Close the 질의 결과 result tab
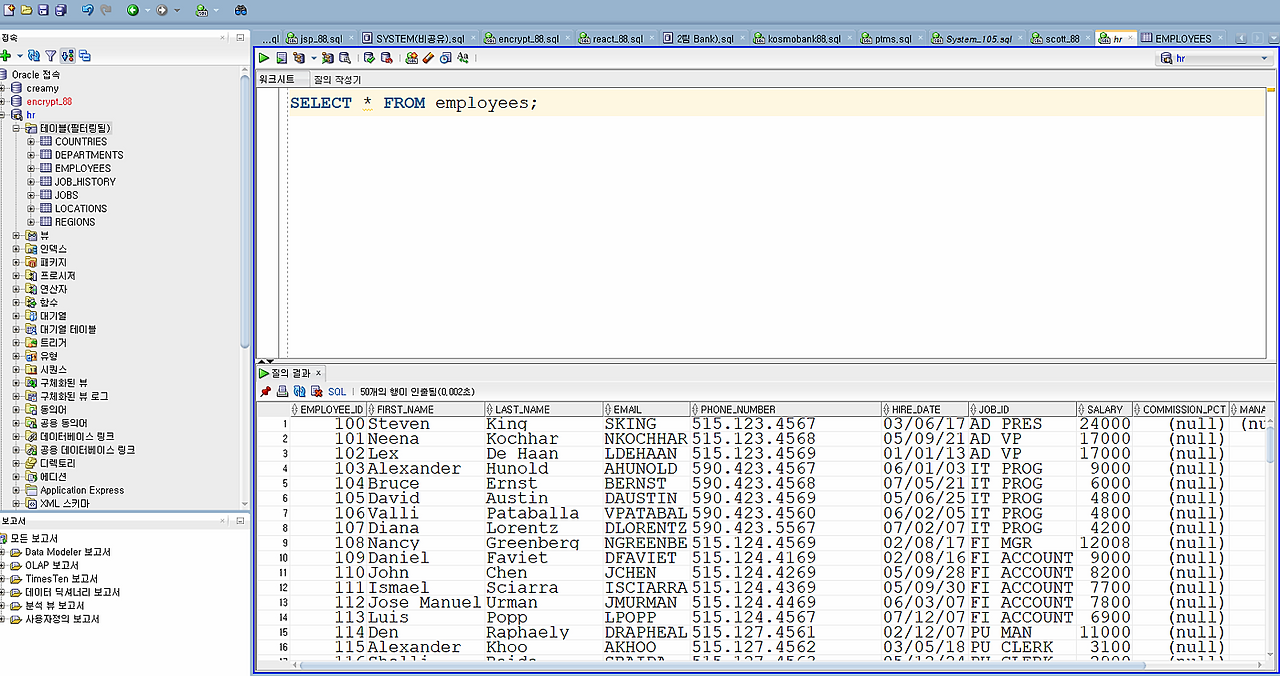This screenshot has height=676, width=1280. (319, 373)
